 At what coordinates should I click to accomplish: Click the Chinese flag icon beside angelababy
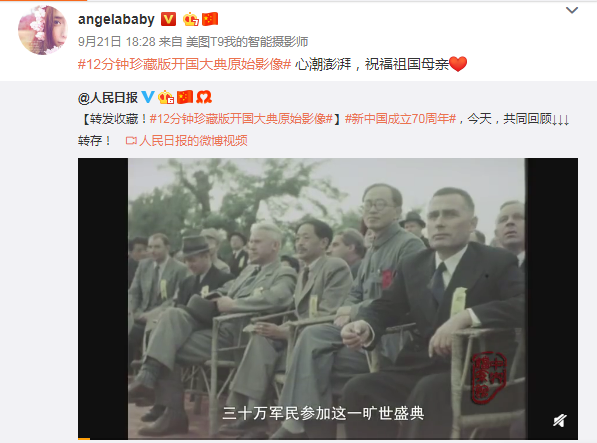210,19
